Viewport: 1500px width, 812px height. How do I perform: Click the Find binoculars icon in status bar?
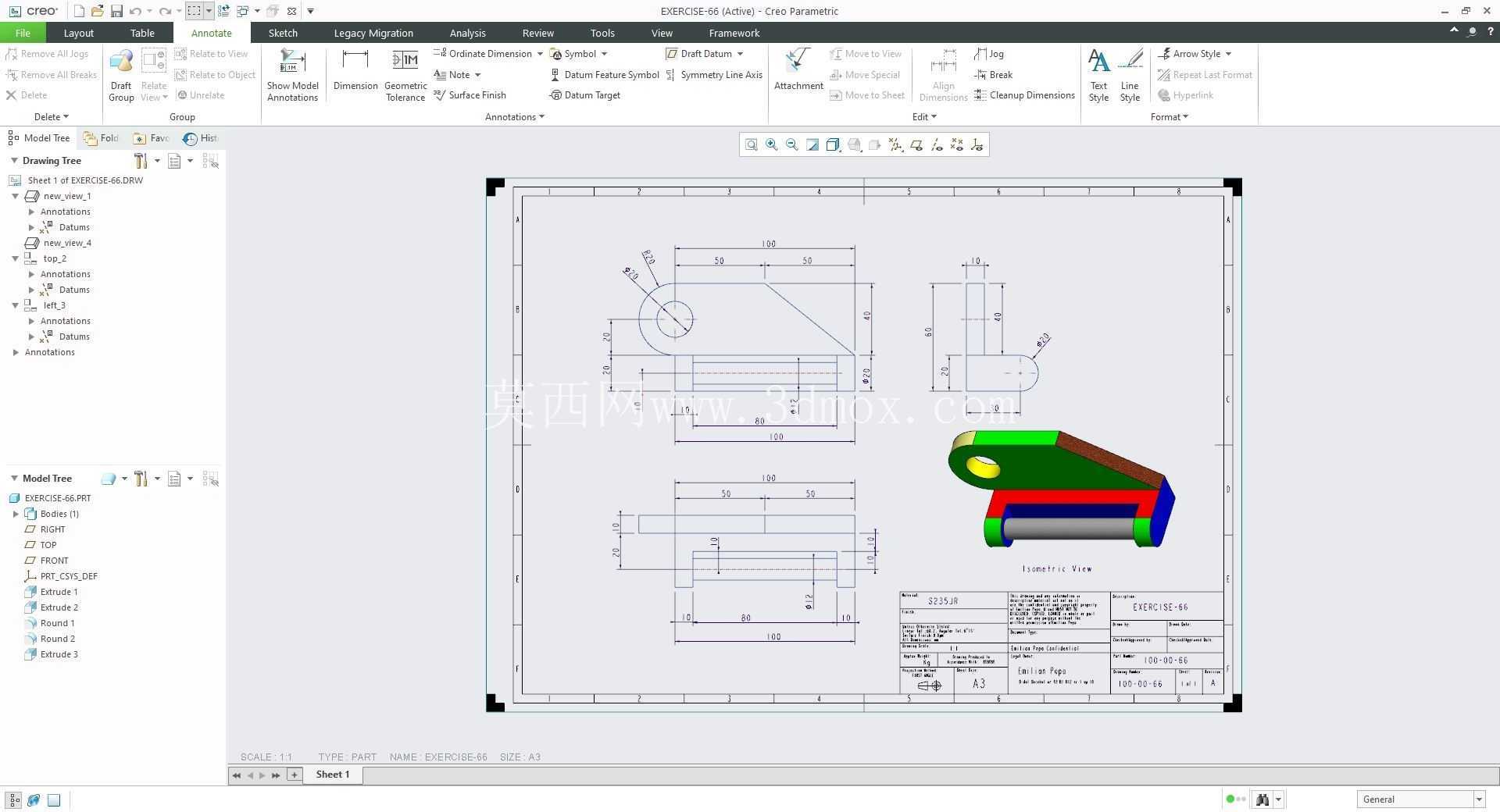[x=1262, y=799]
